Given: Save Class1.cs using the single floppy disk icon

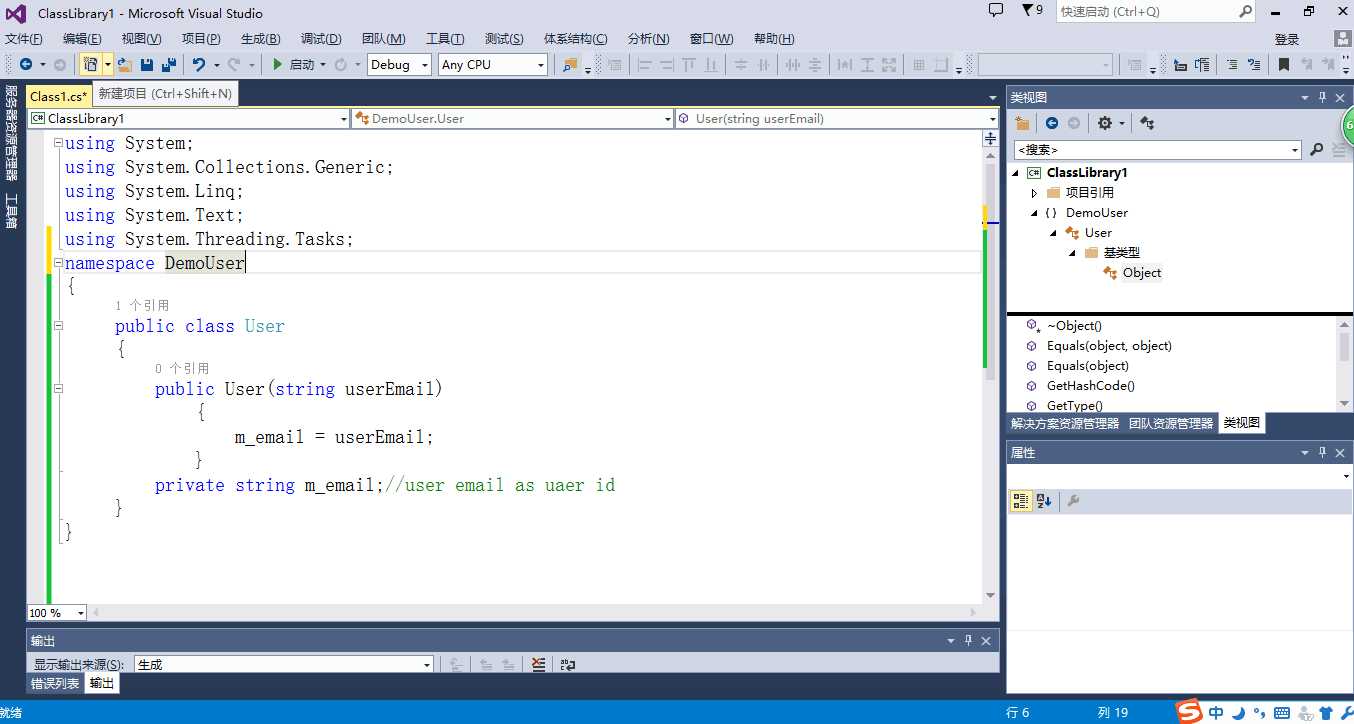Looking at the screenshot, I should (x=147, y=64).
